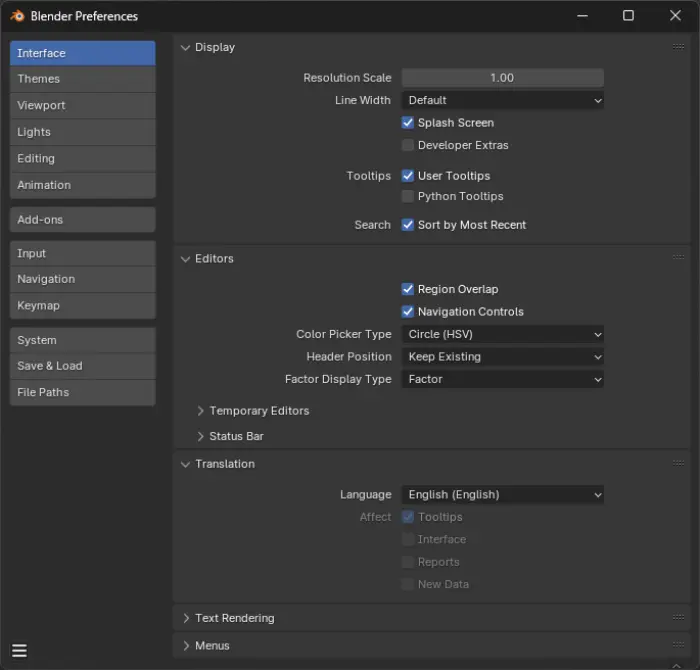Toggle the translation Tooltips checkbox

pos(408,517)
